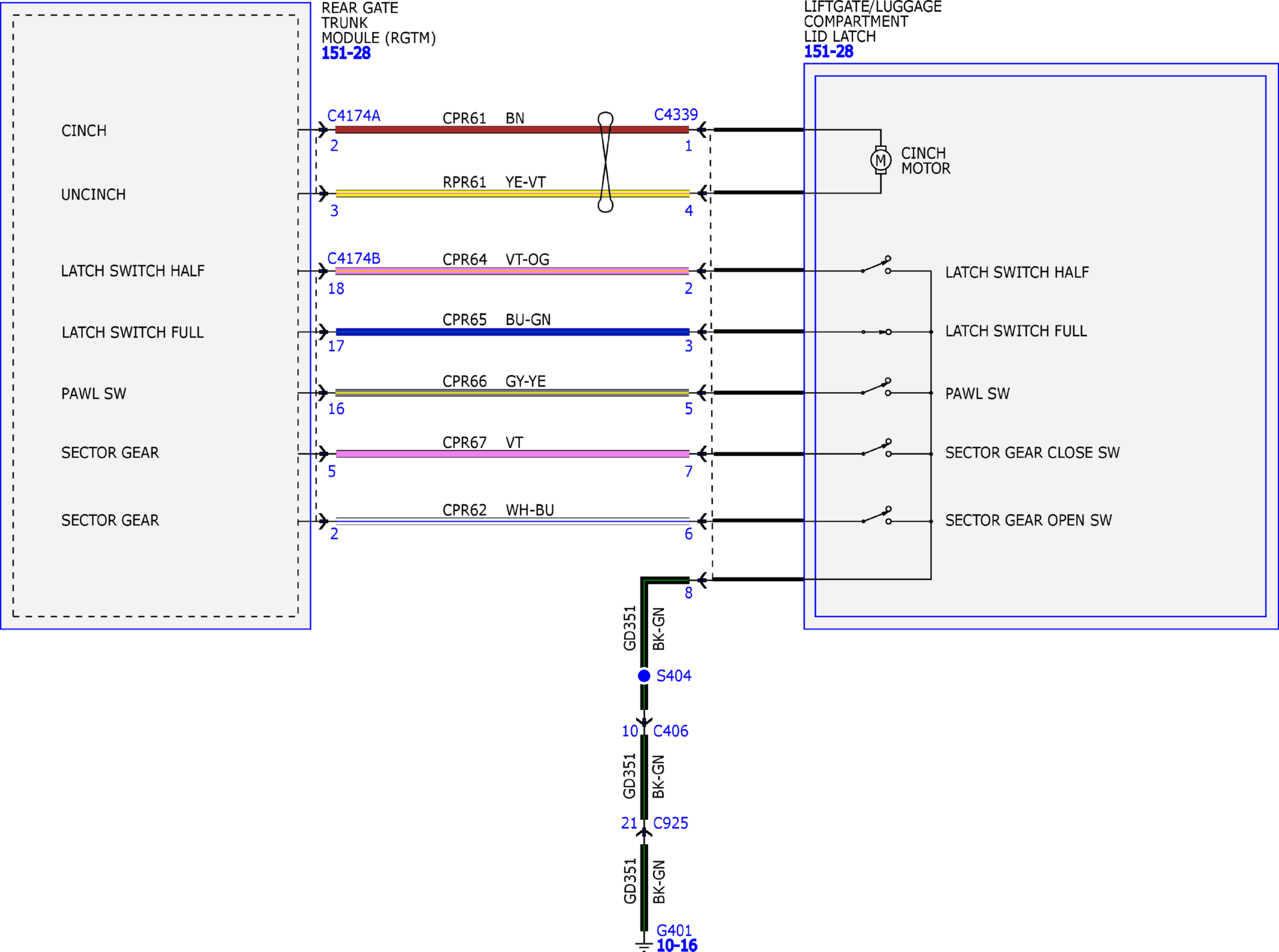Select the yellow RPR61 YE-VT wire
The height and width of the screenshot is (952, 1279).
(512, 193)
